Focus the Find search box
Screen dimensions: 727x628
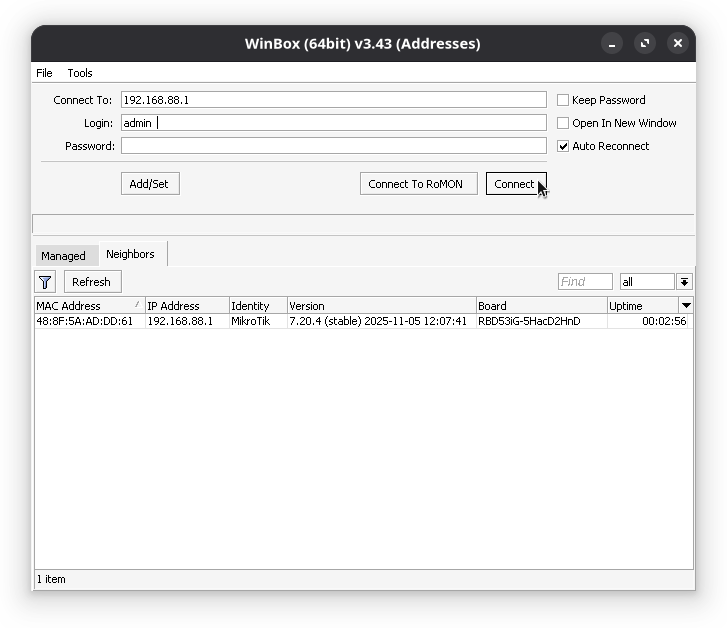(585, 282)
